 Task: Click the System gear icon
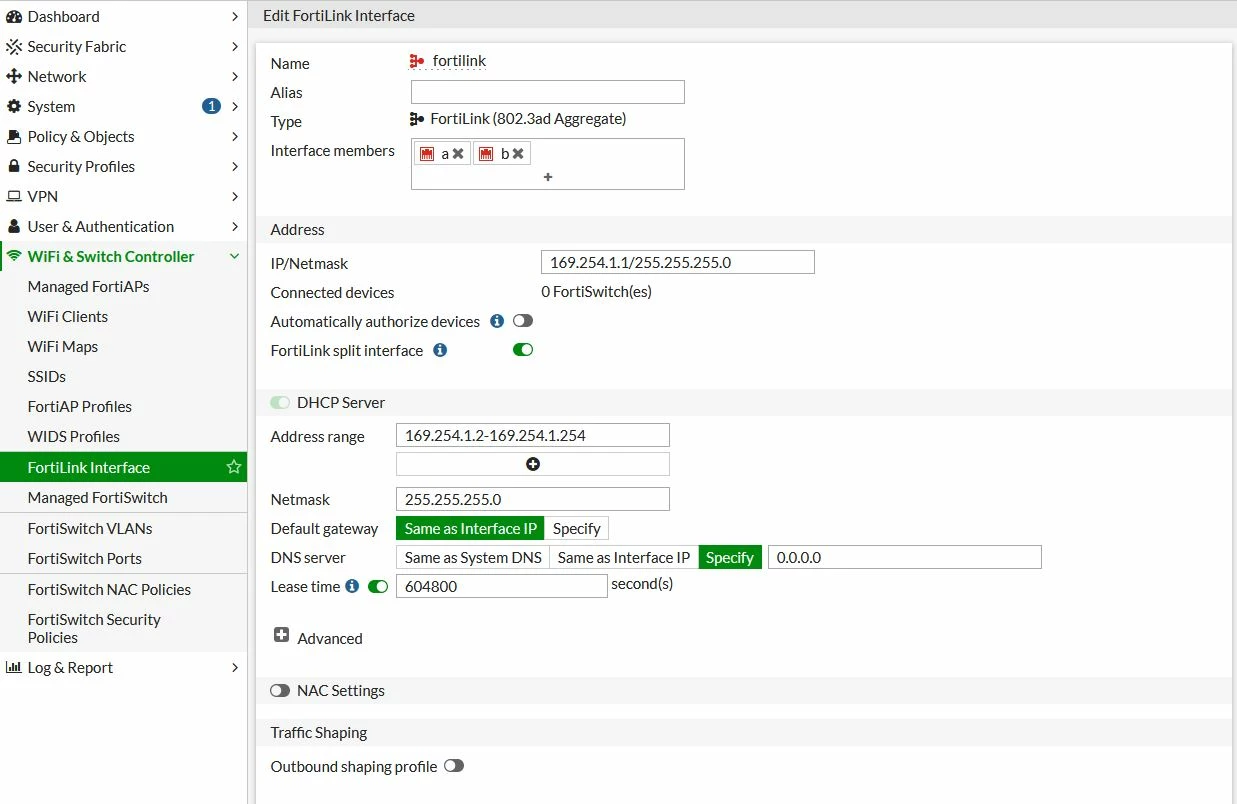(14, 107)
